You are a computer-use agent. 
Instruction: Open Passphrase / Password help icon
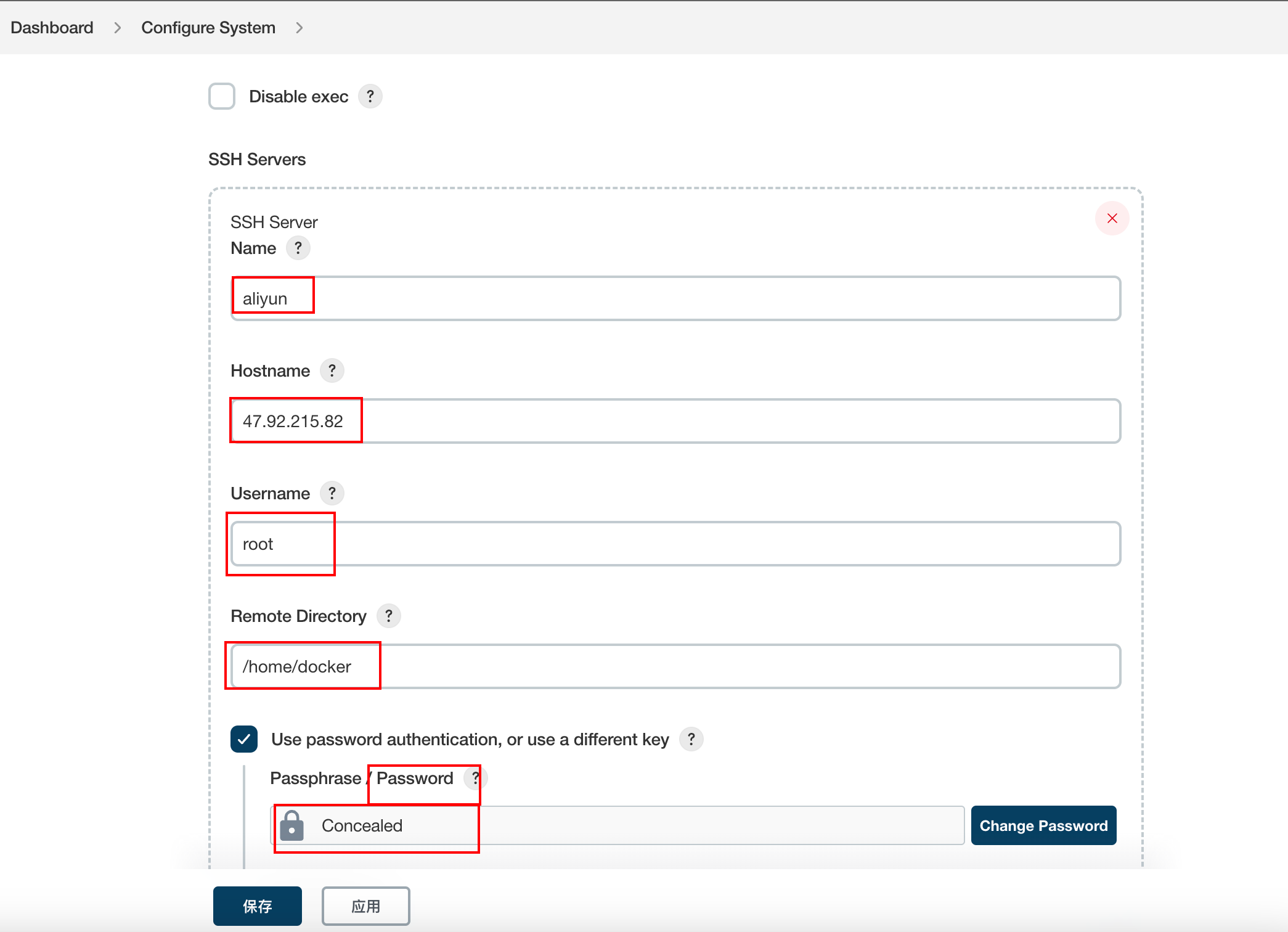coord(475,778)
